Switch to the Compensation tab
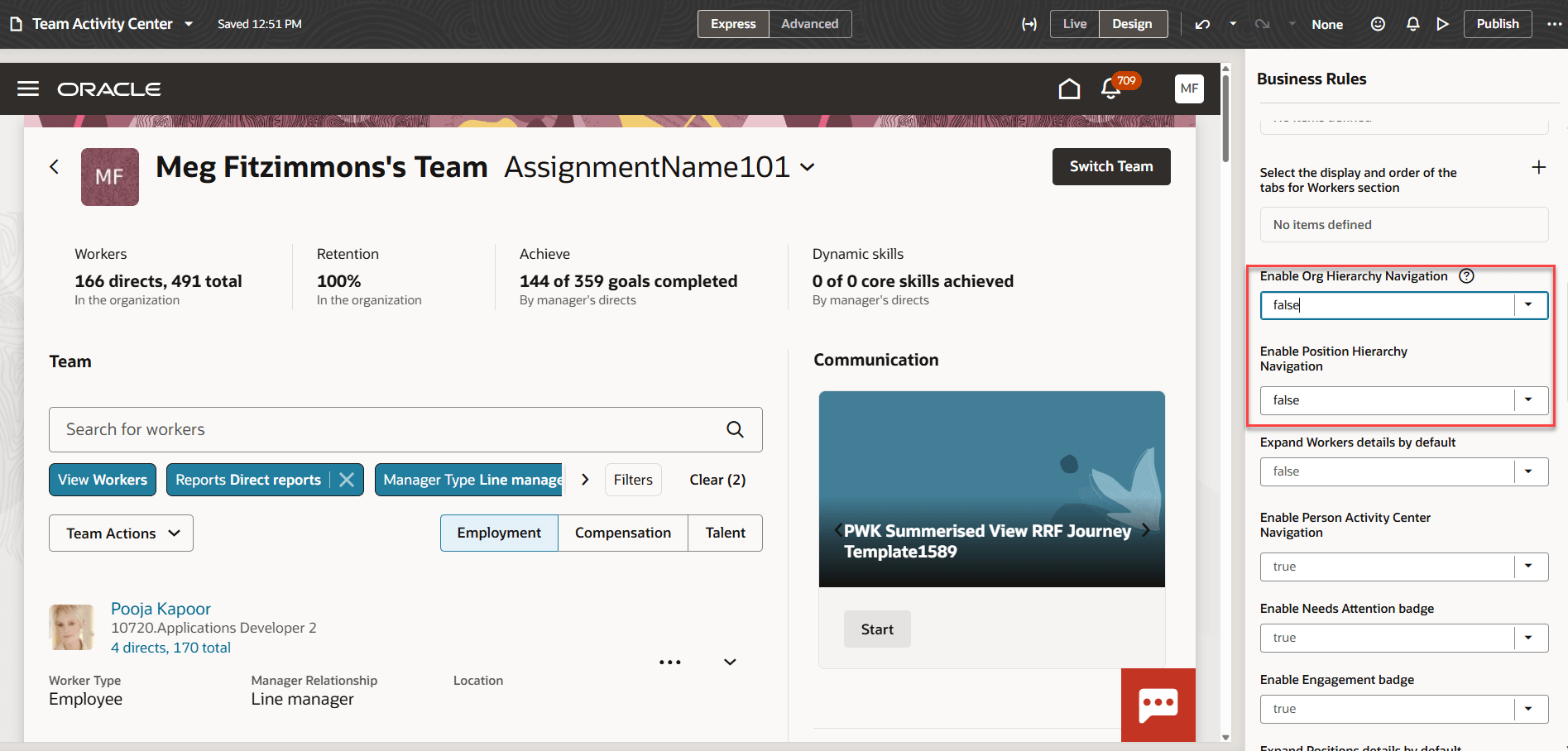This screenshot has height=751, width=1568. [x=623, y=533]
